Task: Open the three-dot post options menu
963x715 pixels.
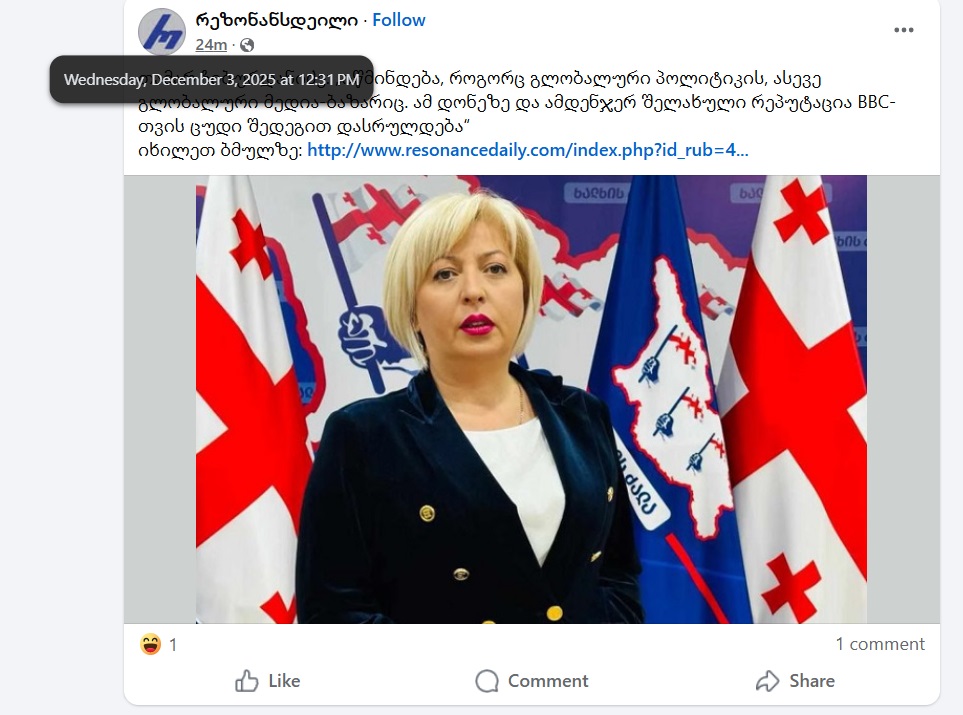Action: [x=903, y=30]
